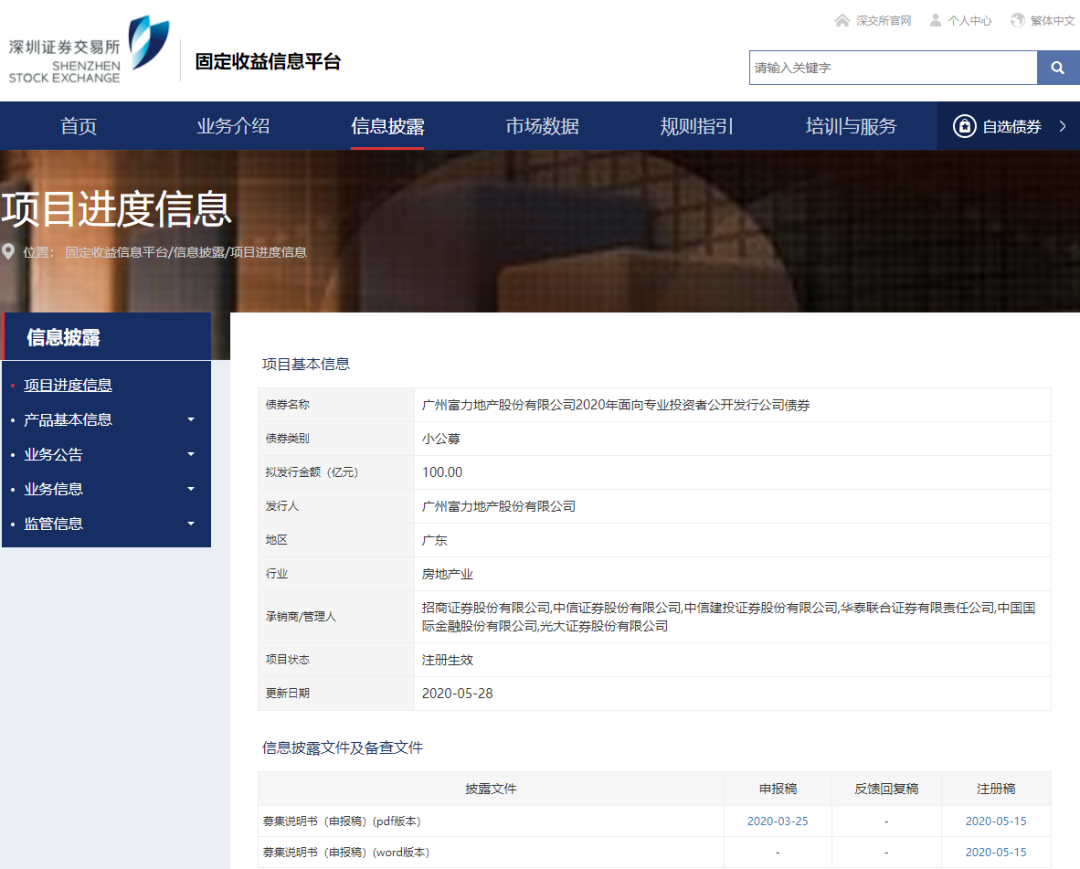Open the 个人中心 link
The width and height of the screenshot is (1080, 869).
(969, 21)
